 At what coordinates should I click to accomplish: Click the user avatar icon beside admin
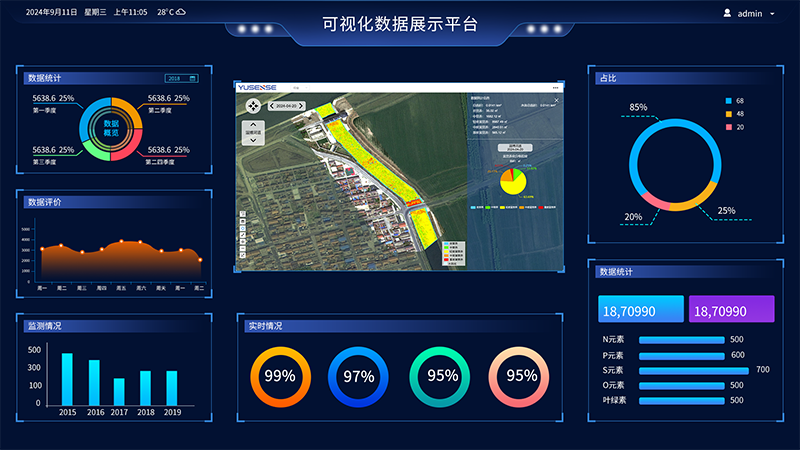pyautogui.click(x=726, y=13)
